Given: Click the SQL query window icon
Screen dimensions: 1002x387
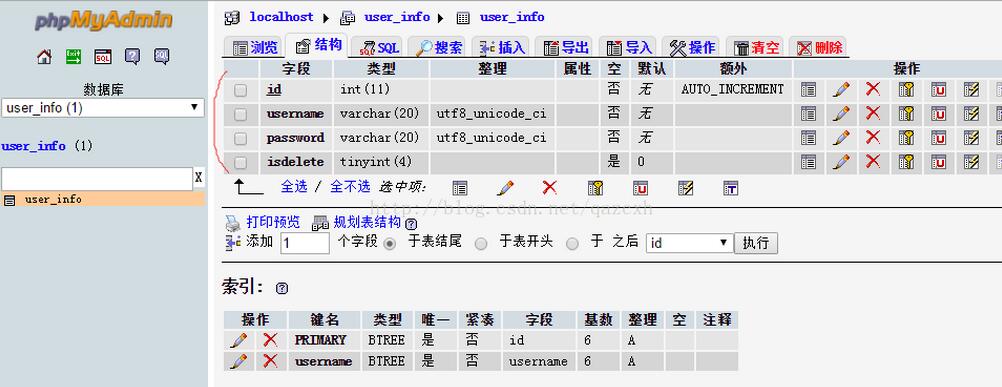Looking at the screenshot, I should pyautogui.click(x=103, y=57).
